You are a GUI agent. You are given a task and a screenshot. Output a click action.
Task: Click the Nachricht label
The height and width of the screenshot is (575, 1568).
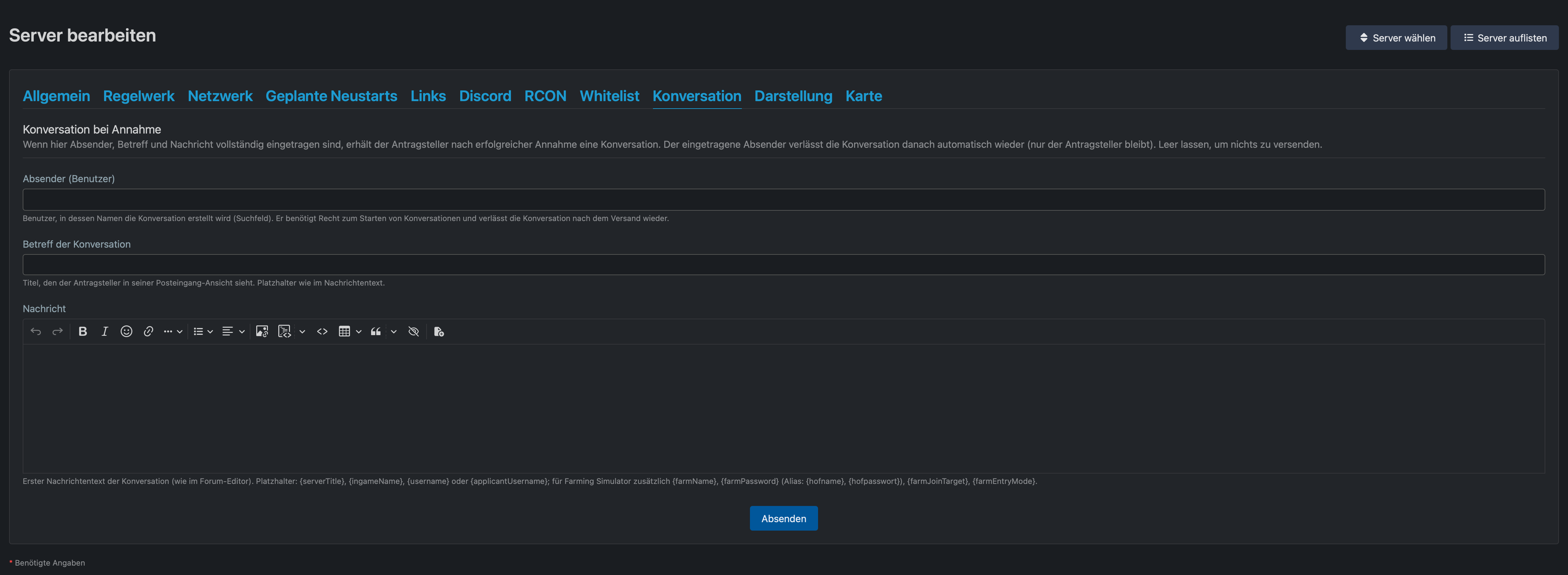44,309
